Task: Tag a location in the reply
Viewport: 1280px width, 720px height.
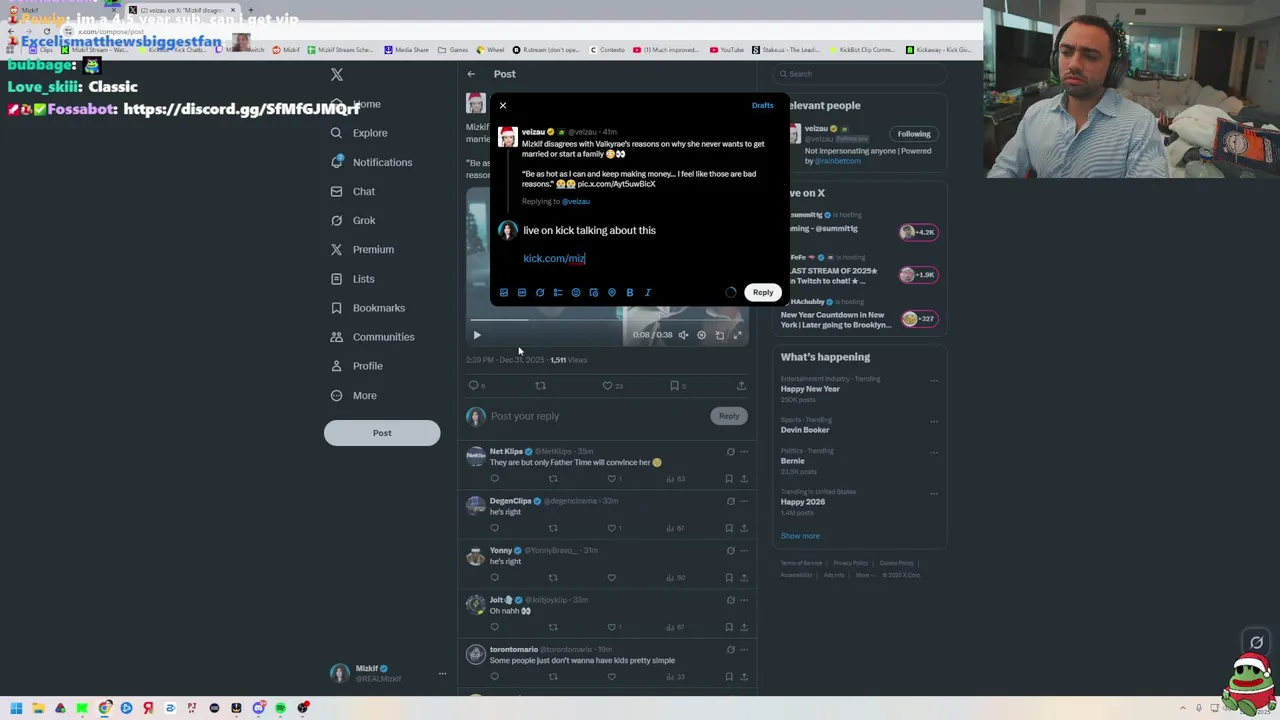Action: pos(612,293)
